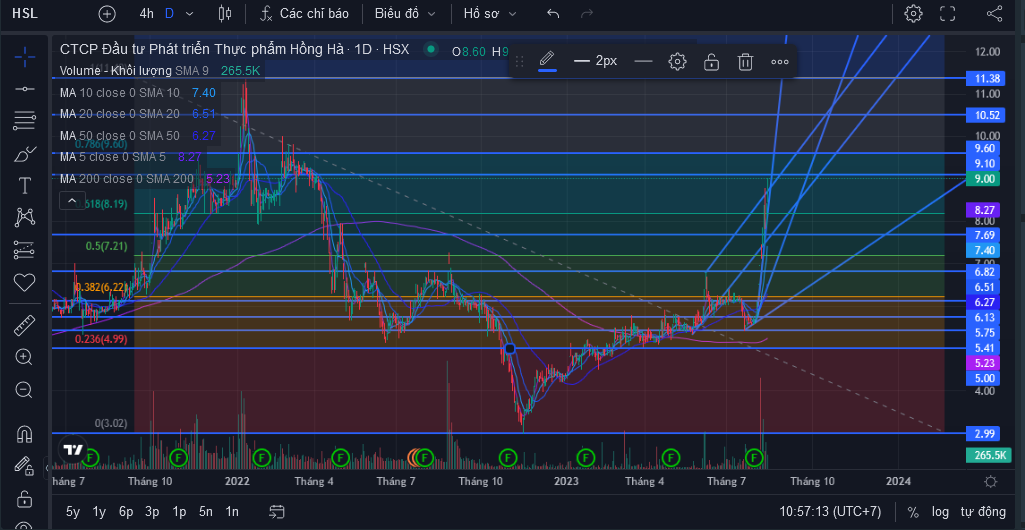This screenshot has width=1025, height=530.
Task: Open the time interval dropdown arrow
Action: coord(190,13)
